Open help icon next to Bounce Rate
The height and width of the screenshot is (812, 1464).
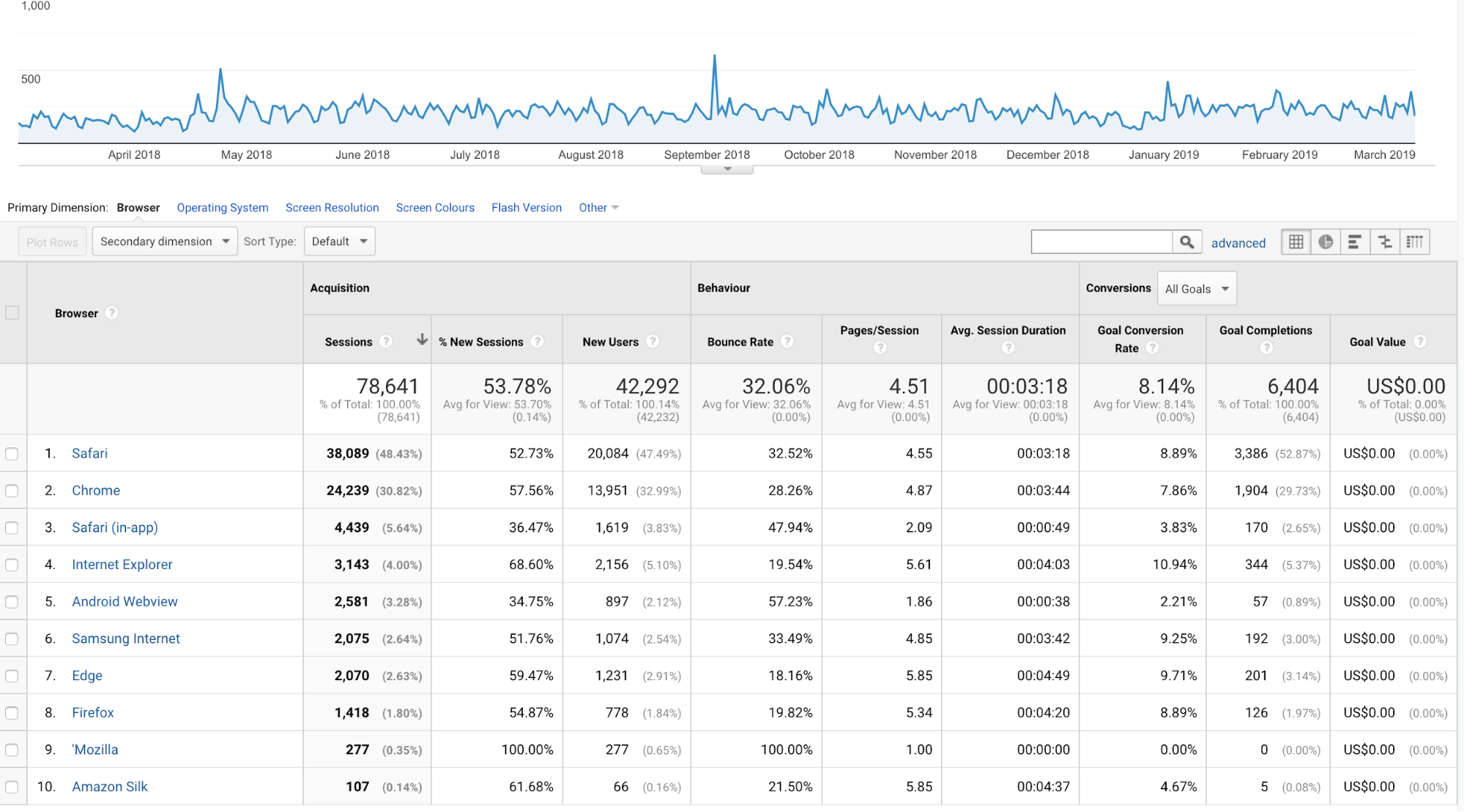[x=787, y=341]
